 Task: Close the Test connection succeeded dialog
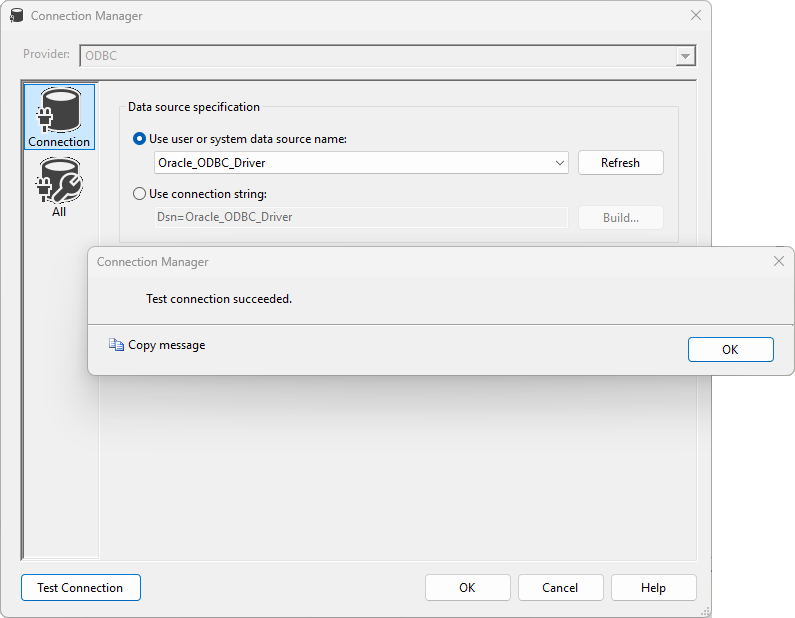click(779, 261)
